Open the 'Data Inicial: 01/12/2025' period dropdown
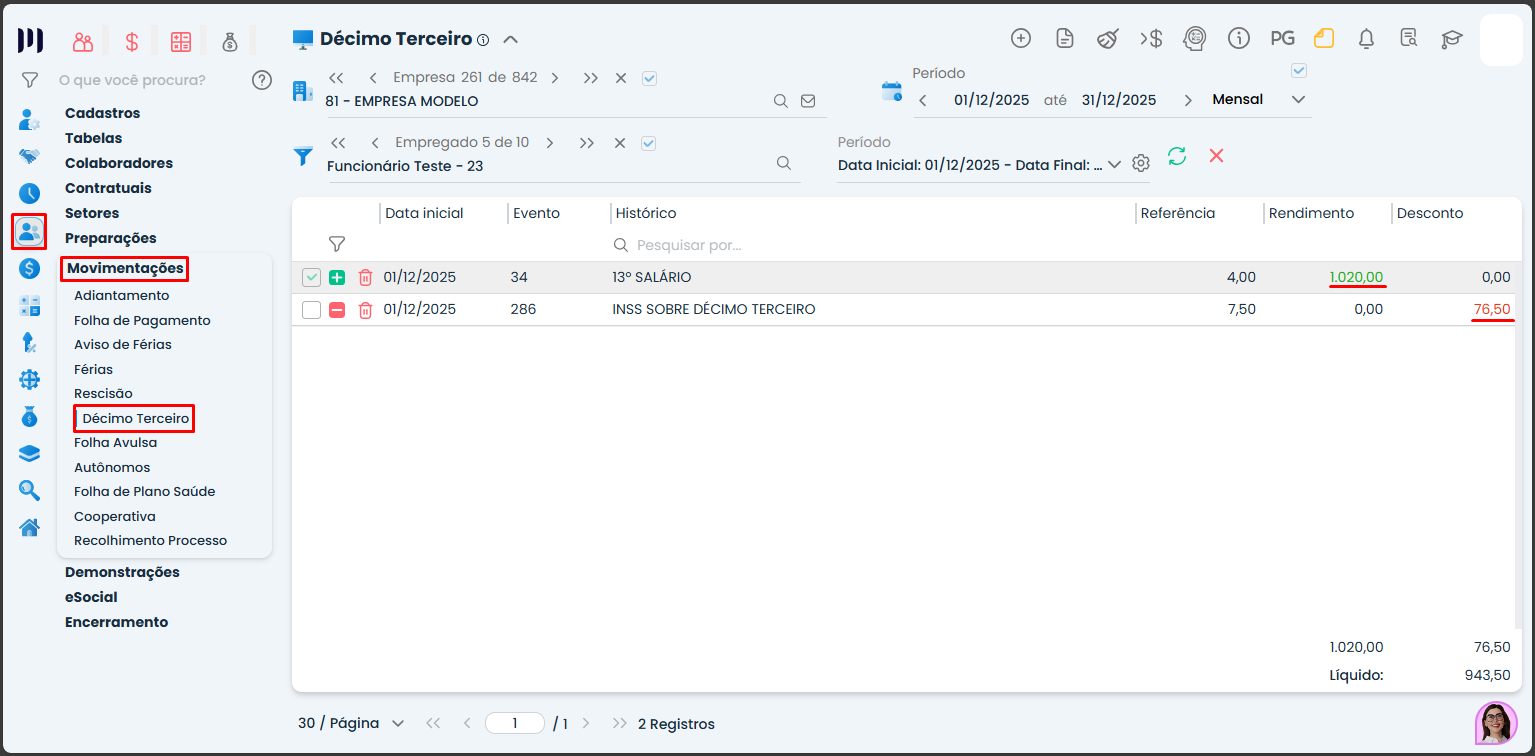This screenshot has height=756, width=1535. (x=980, y=165)
